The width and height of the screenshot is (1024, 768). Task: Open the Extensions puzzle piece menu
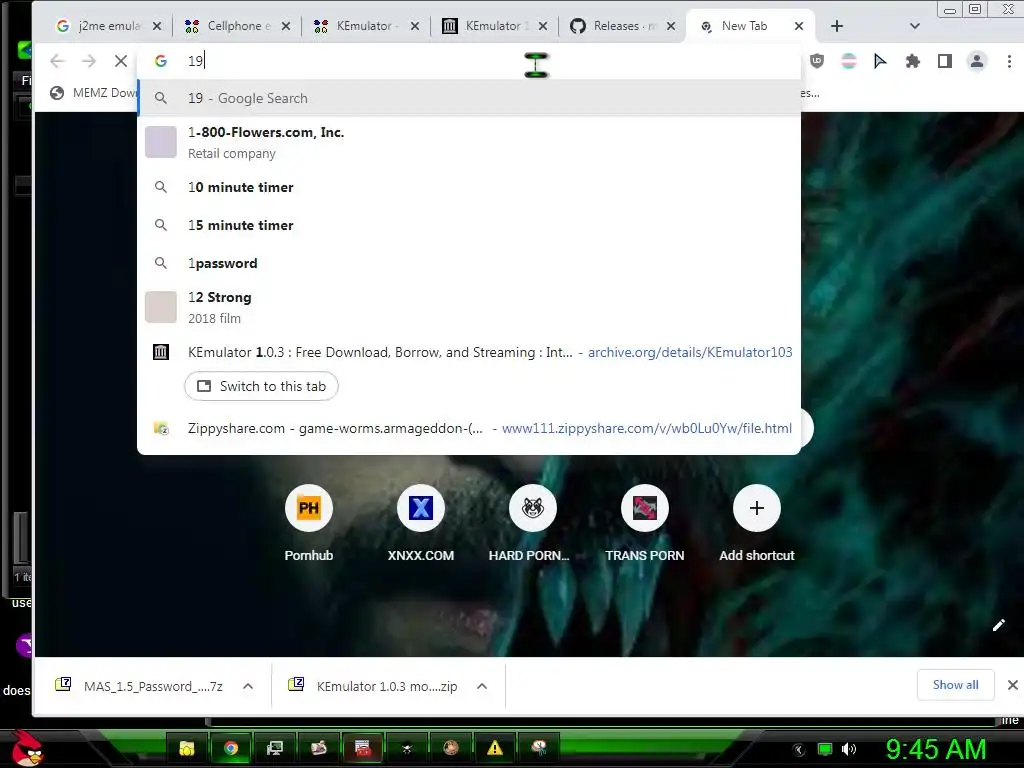(912, 61)
